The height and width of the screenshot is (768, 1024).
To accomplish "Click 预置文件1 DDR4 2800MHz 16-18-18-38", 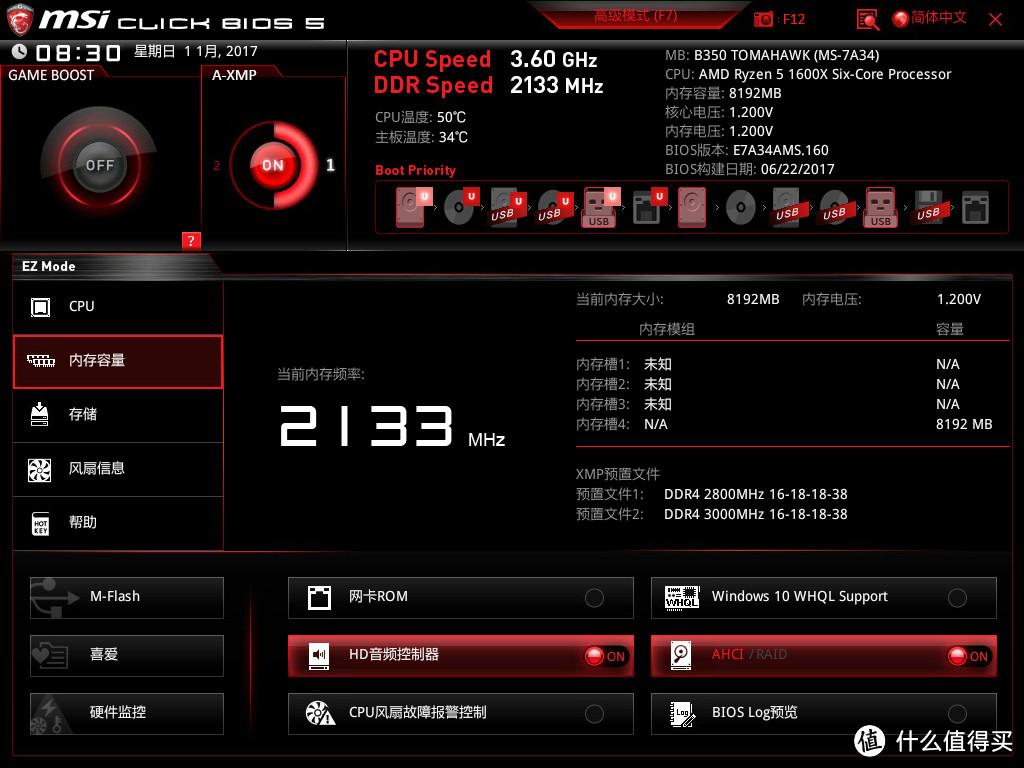I will pyautogui.click(x=712, y=494).
